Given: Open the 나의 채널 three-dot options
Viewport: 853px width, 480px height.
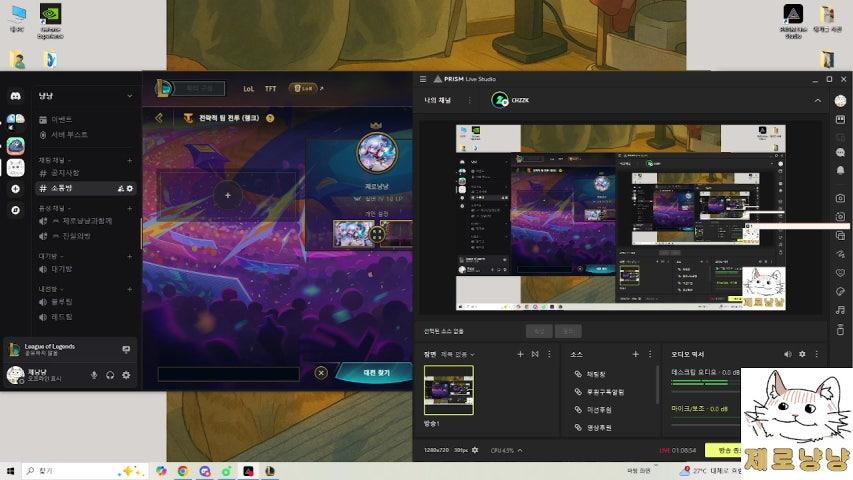Looking at the screenshot, I should tap(469, 100).
